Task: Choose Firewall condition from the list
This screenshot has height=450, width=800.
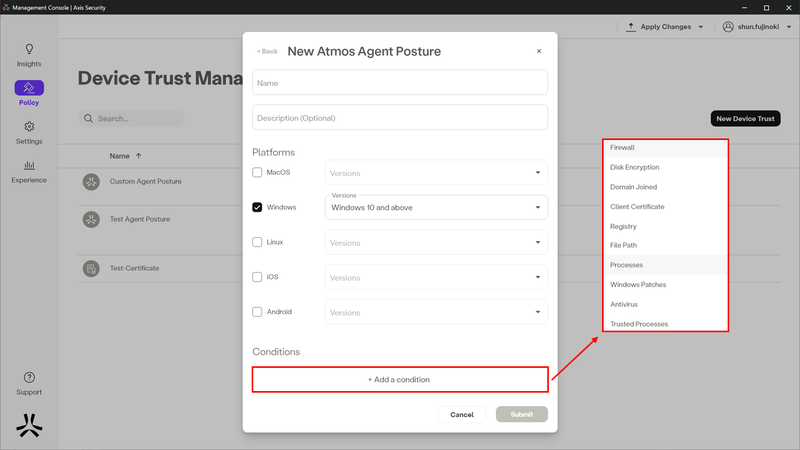Action: (x=665, y=147)
